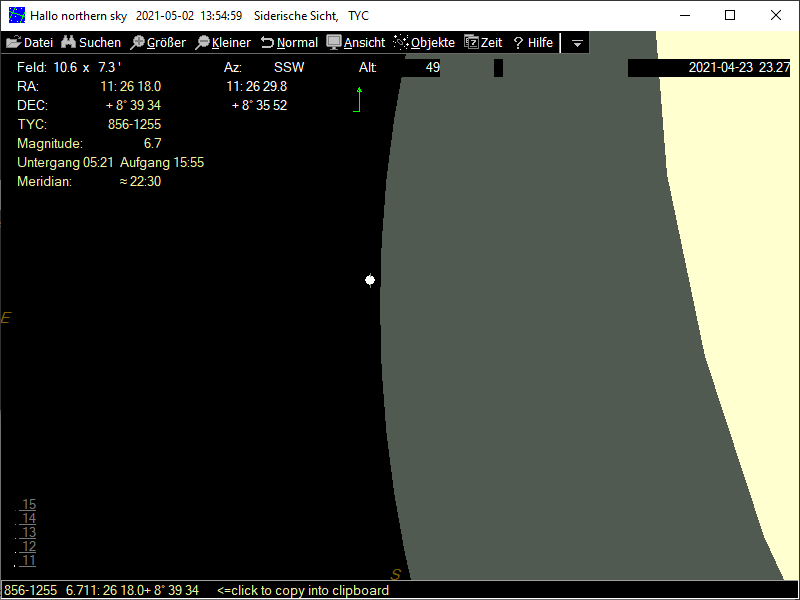Click the application icon in title bar
Image resolution: width=800 pixels, height=600 pixels.
(x=17, y=16)
